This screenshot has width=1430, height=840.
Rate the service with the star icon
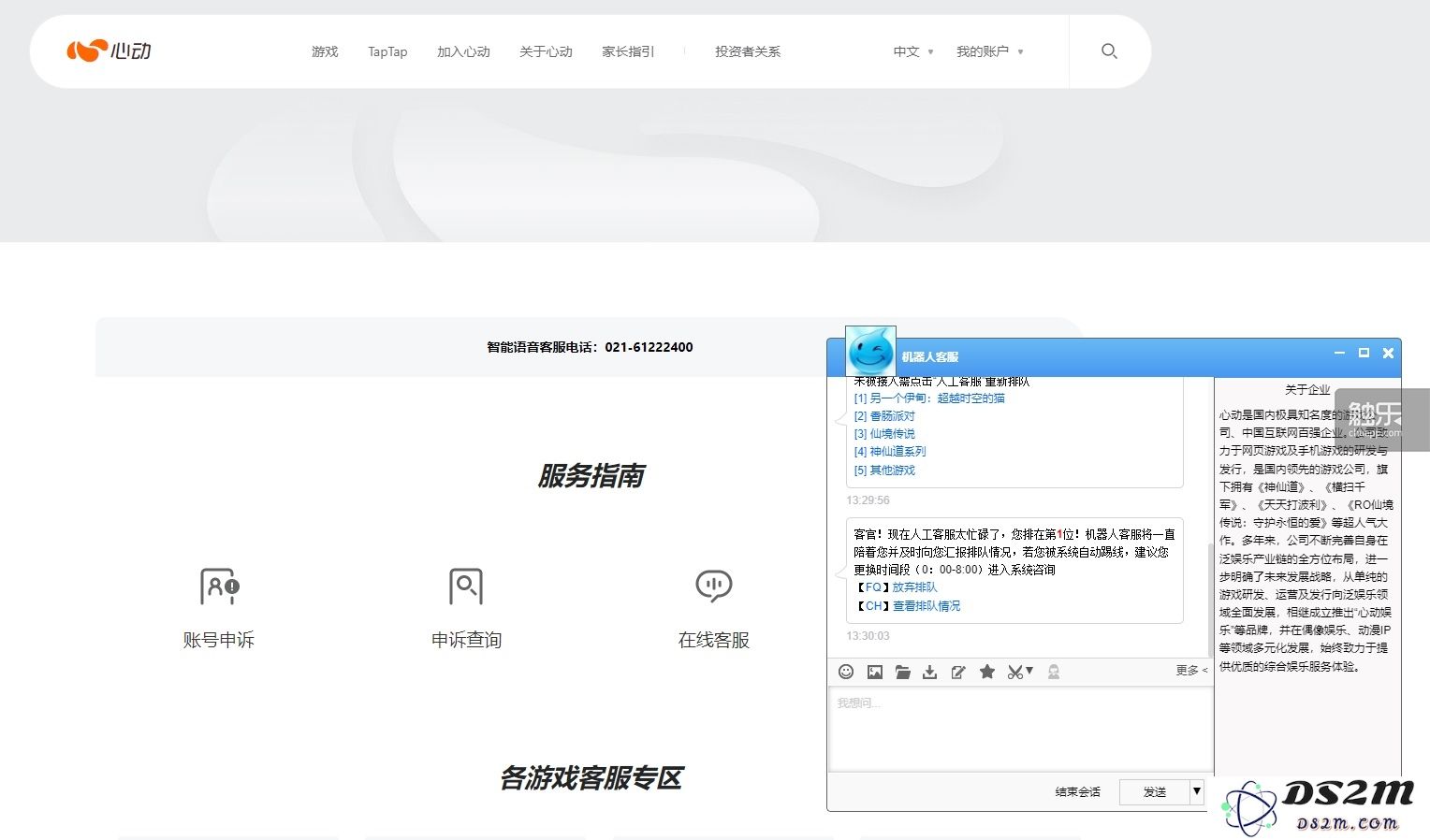(986, 672)
